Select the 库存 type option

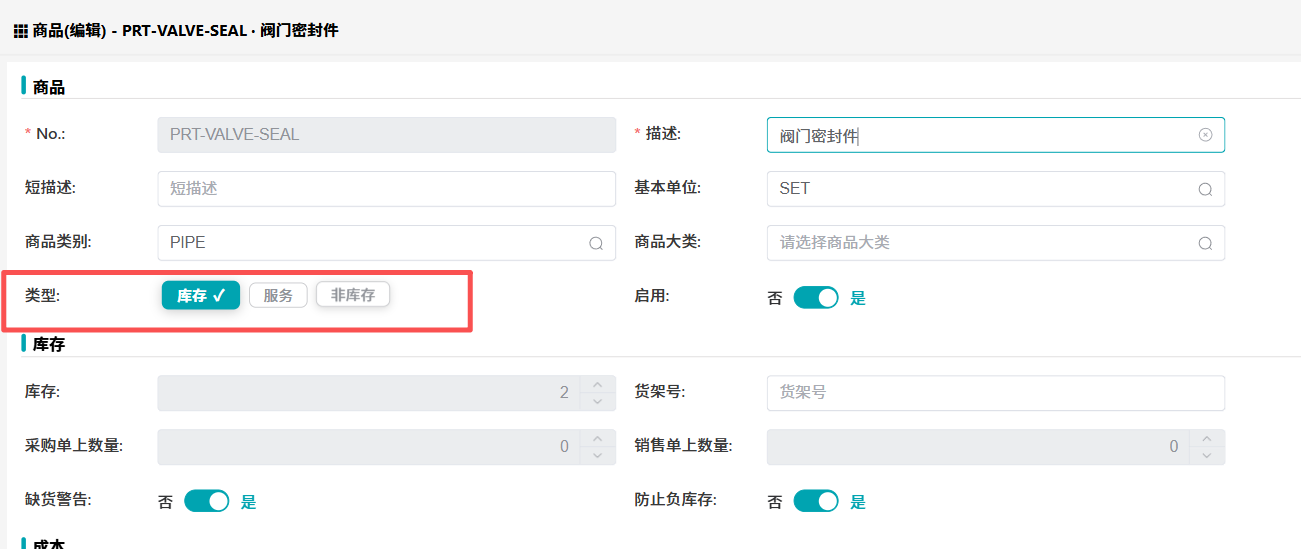coord(201,295)
